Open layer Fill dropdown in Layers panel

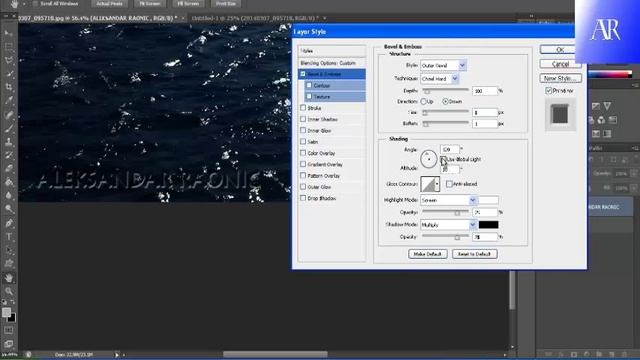(633, 188)
